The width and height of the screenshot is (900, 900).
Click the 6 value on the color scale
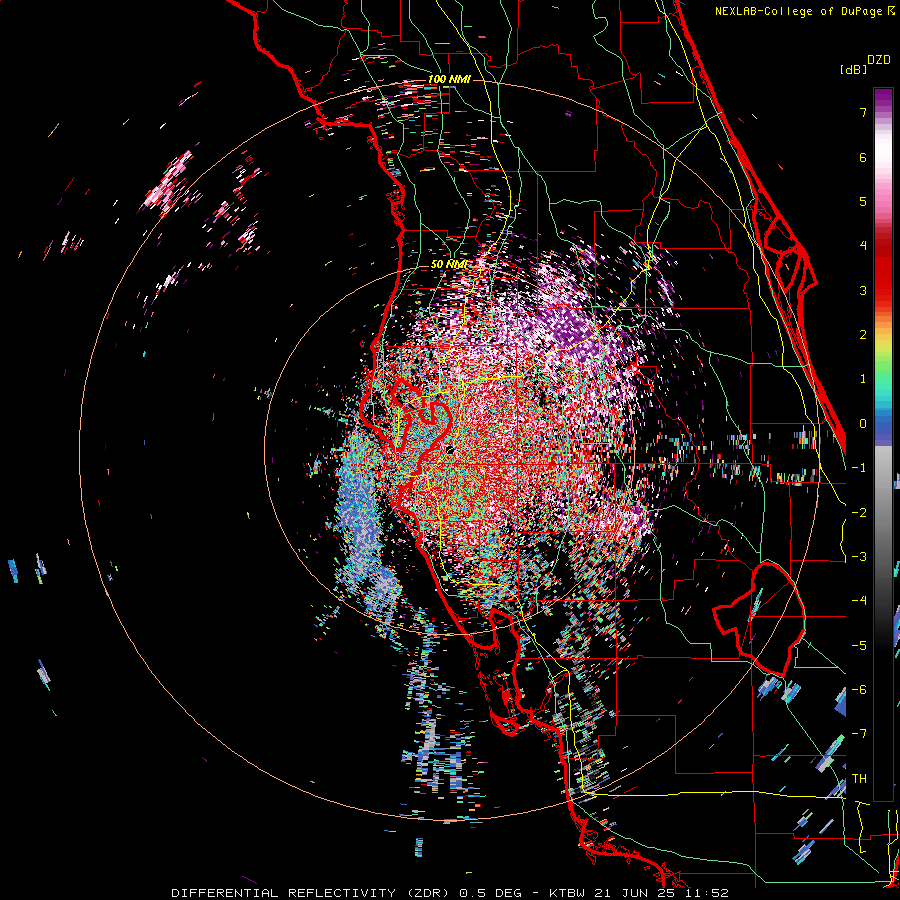tap(863, 157)
